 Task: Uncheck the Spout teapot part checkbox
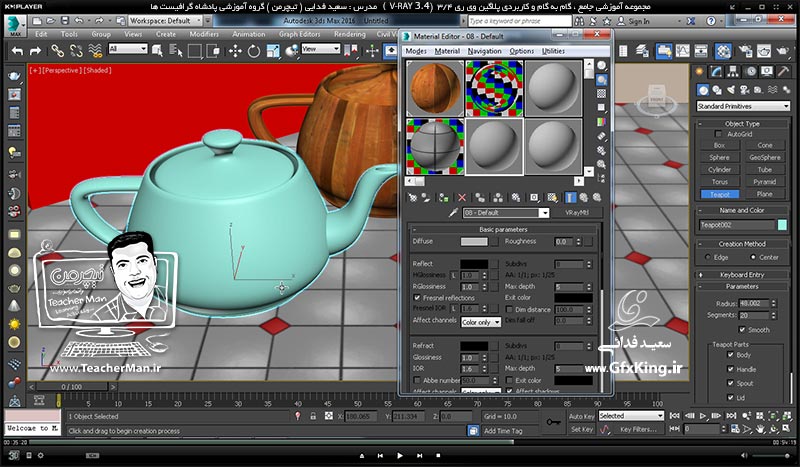click(x=730, y=383)
